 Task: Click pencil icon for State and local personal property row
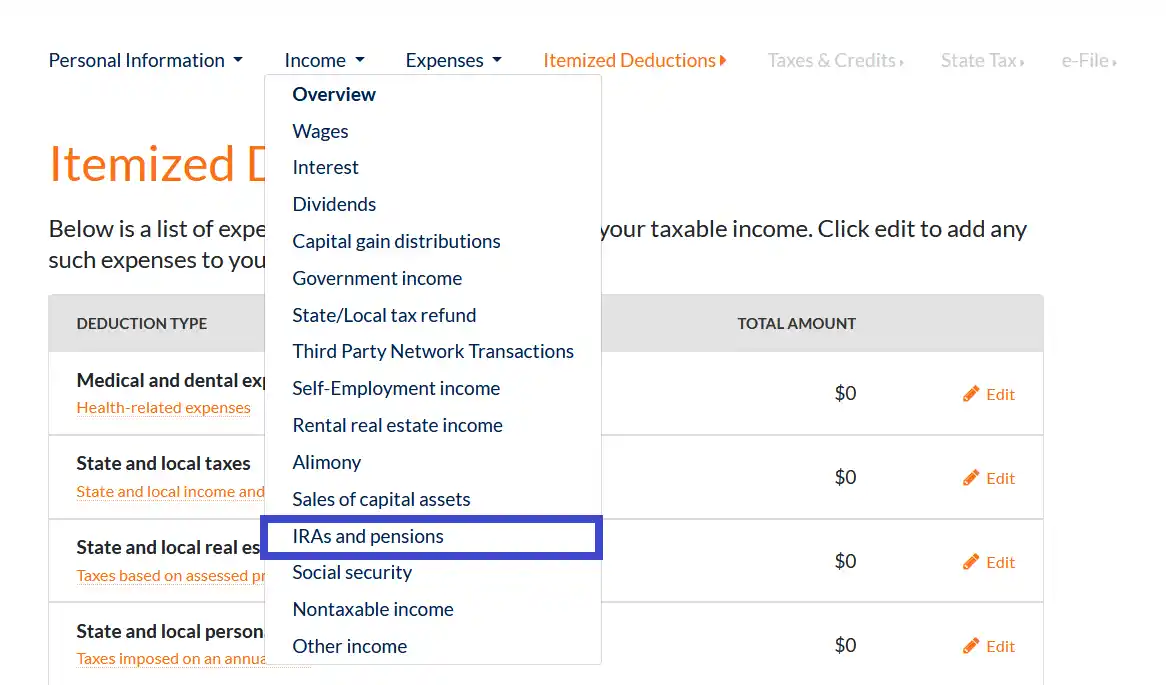971,646
